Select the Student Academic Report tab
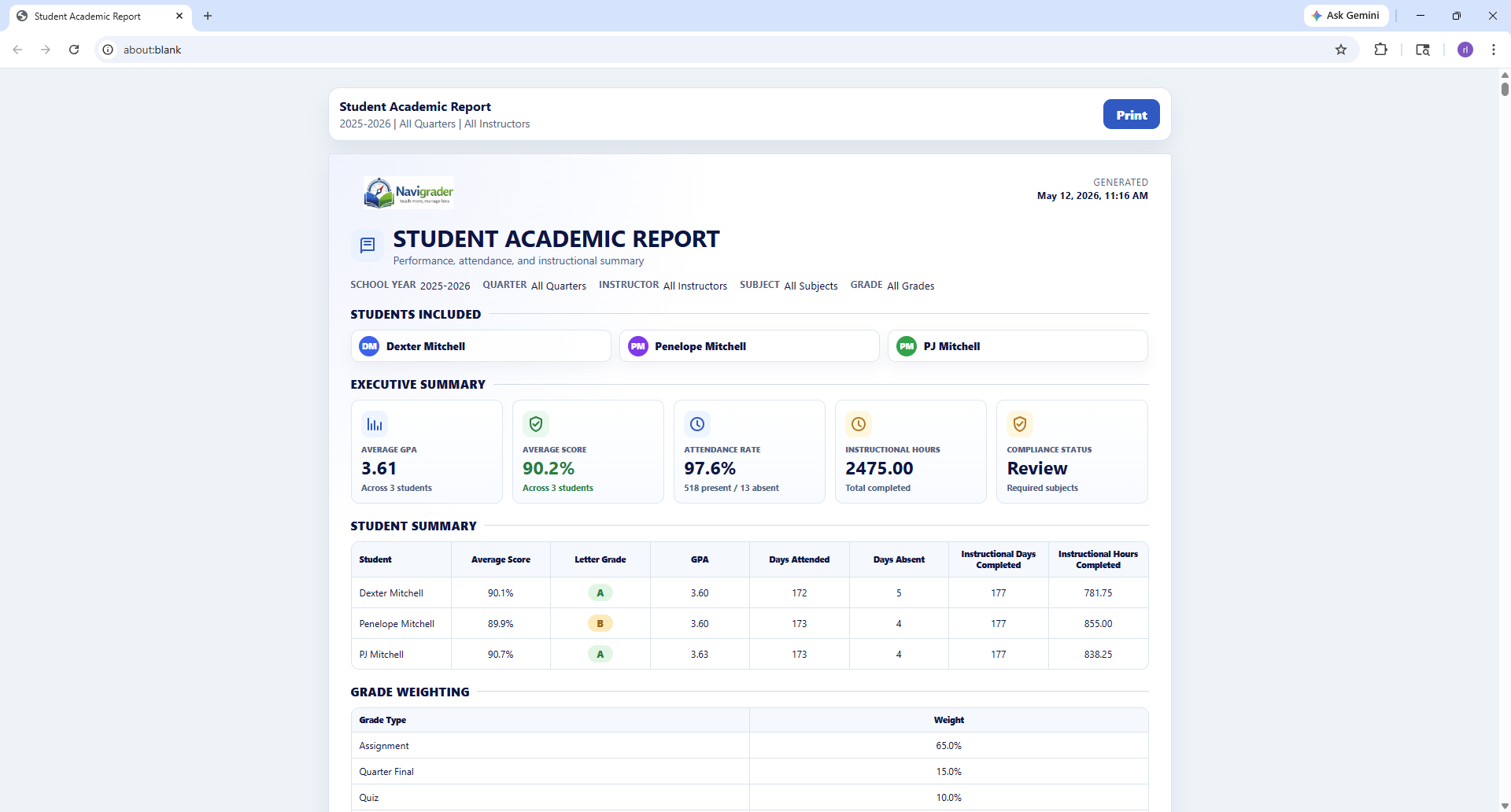The height and width of the screenshot is (812, 1511). coord(101,17)
